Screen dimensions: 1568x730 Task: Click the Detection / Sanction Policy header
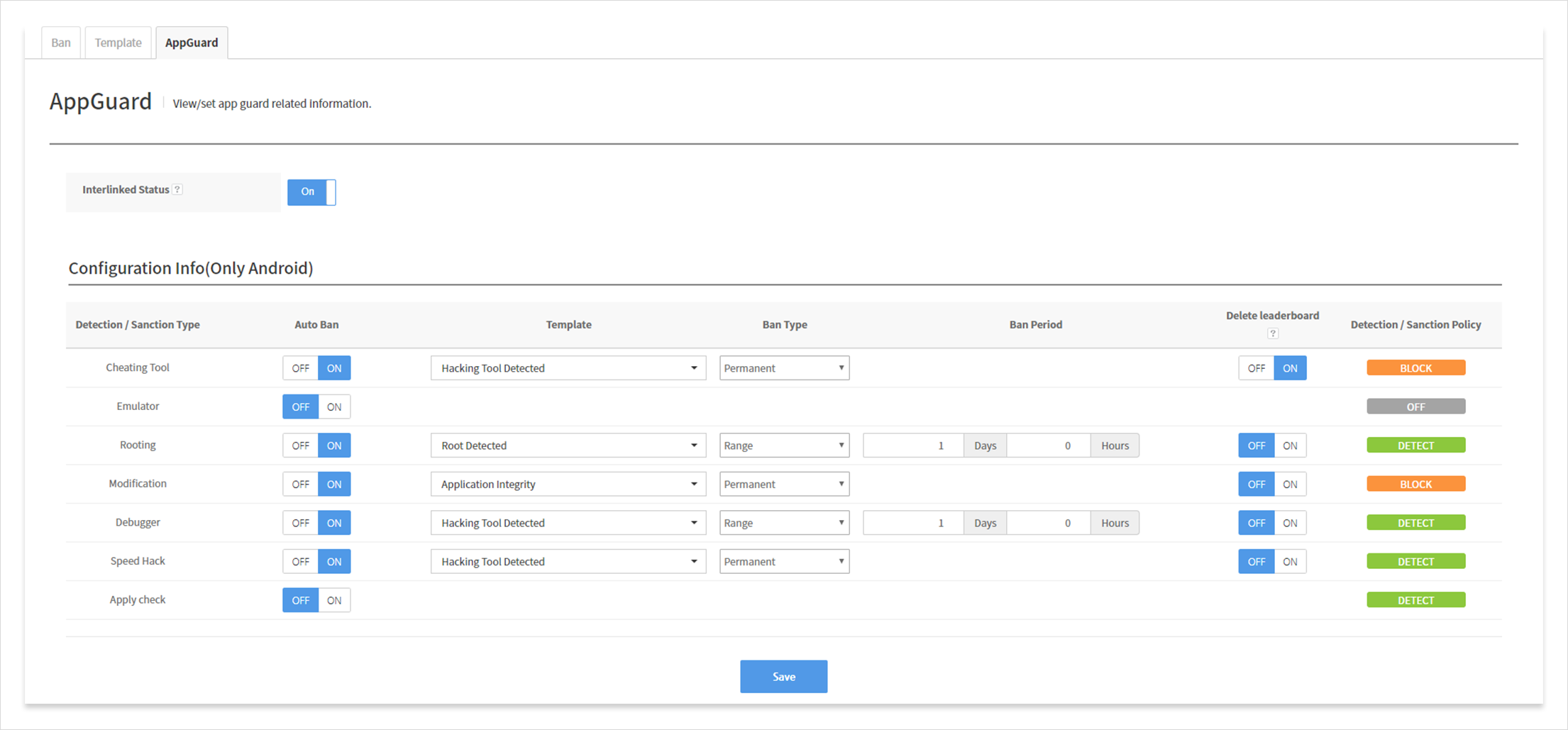coord(1415,325)
